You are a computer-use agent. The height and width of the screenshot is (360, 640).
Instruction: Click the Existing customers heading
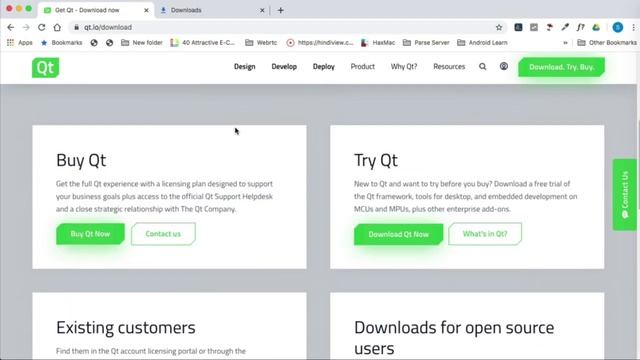[x=126, y=327]
